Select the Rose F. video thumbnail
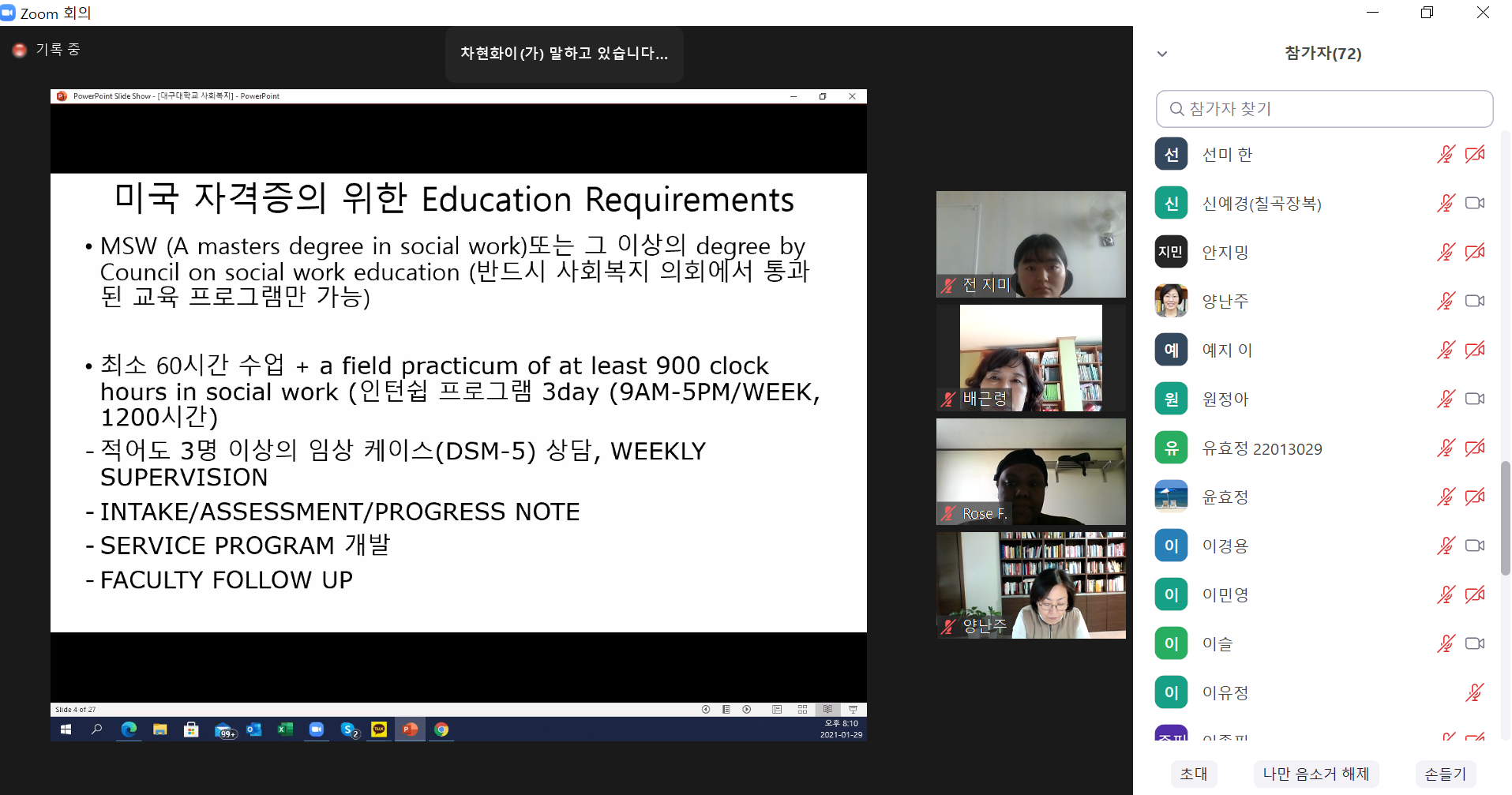Viewport: 1512px width, 795px height. (1030, 471)
